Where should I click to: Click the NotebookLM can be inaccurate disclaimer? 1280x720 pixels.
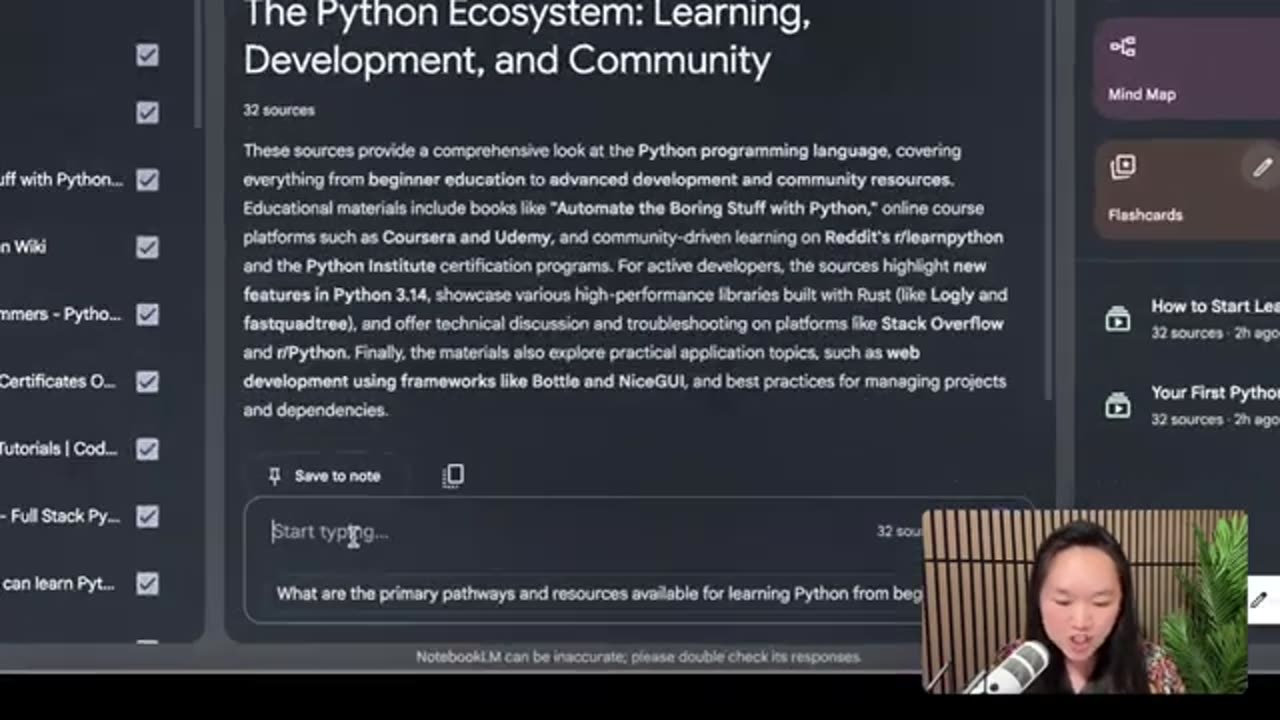click(638, 657)
